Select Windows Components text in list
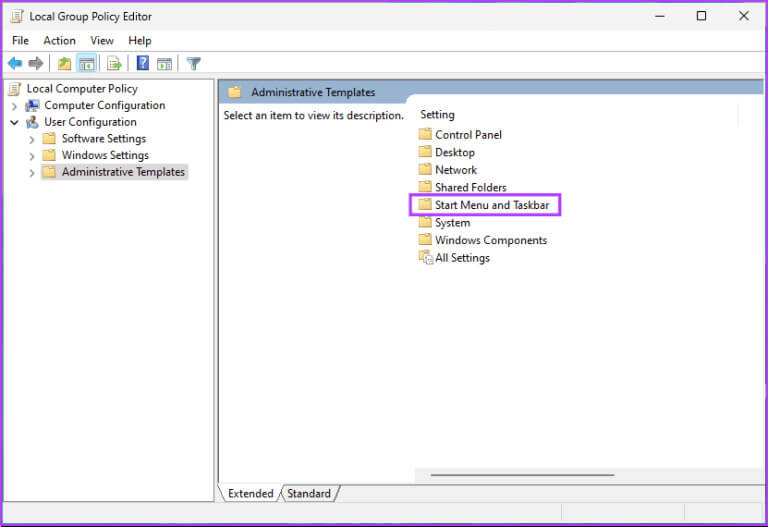The width and height of the screenshot is (768, 527). (491, 240)
